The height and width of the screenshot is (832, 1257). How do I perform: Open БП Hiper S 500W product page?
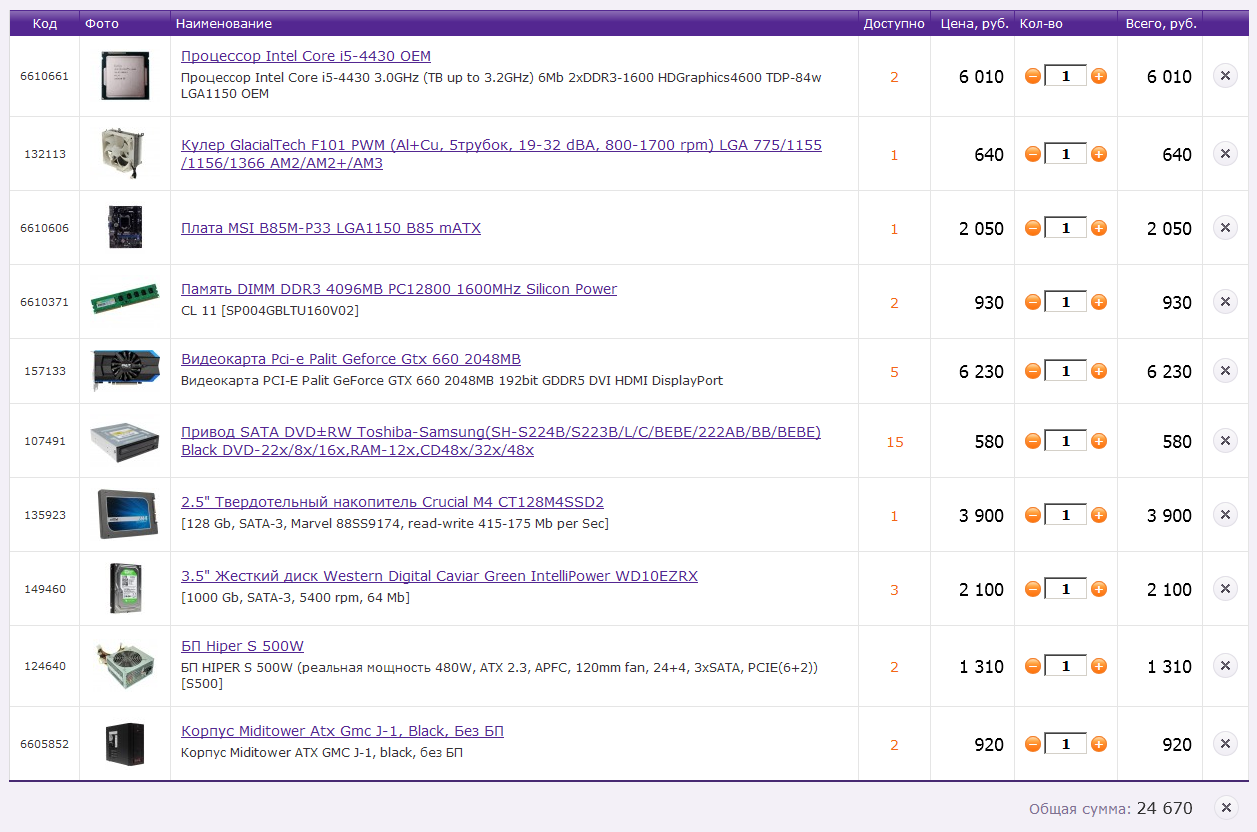point(242,646)
